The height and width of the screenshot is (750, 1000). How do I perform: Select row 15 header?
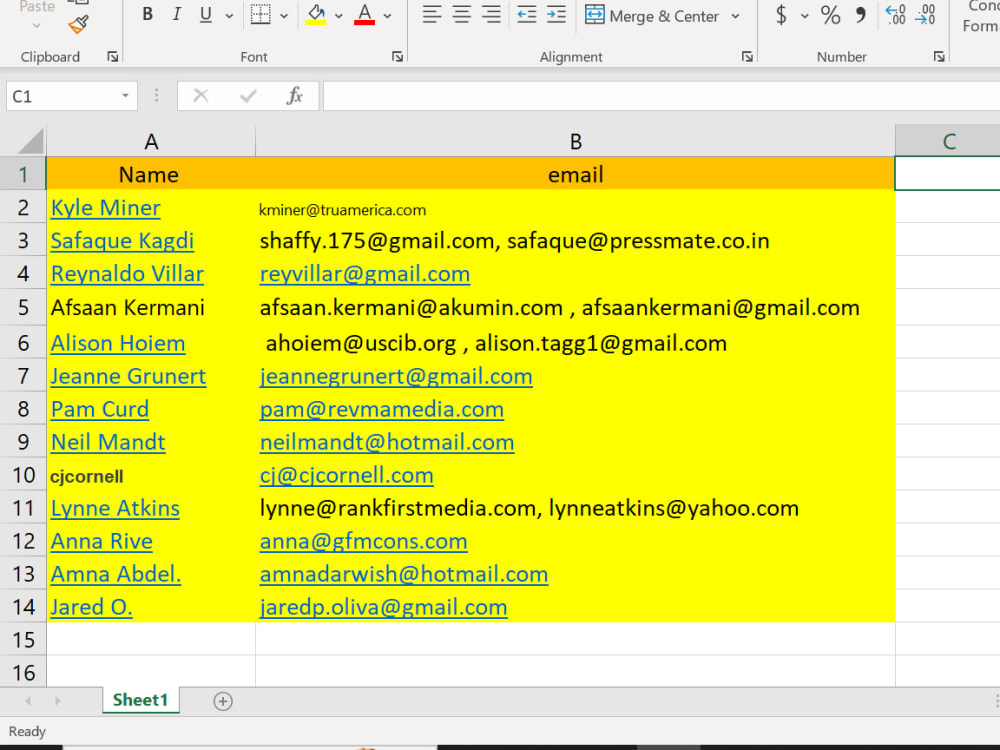click(23, 640)
